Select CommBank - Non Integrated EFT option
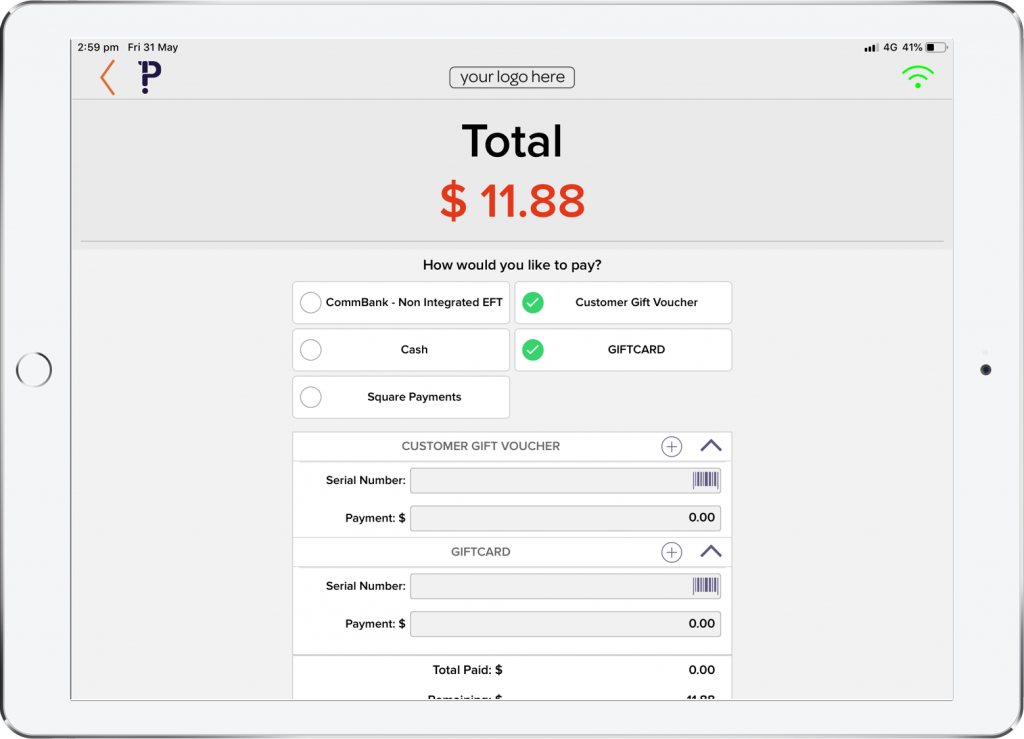 (401, 302)
